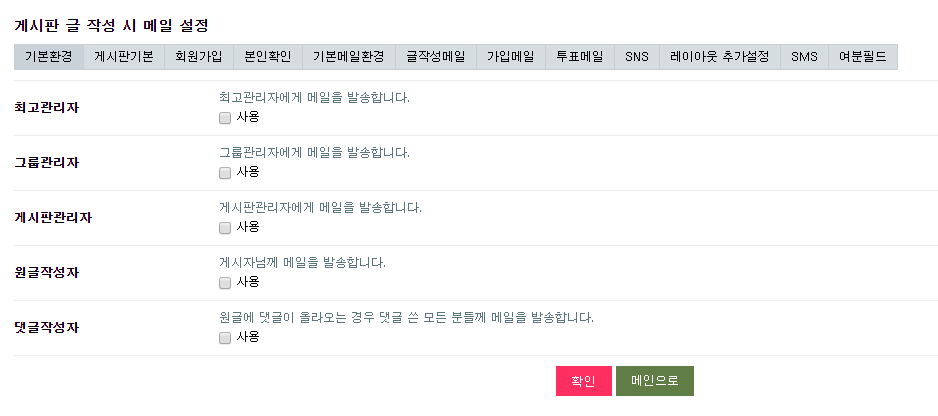Open the 투표메일 tab

click(x=580, y=57)
